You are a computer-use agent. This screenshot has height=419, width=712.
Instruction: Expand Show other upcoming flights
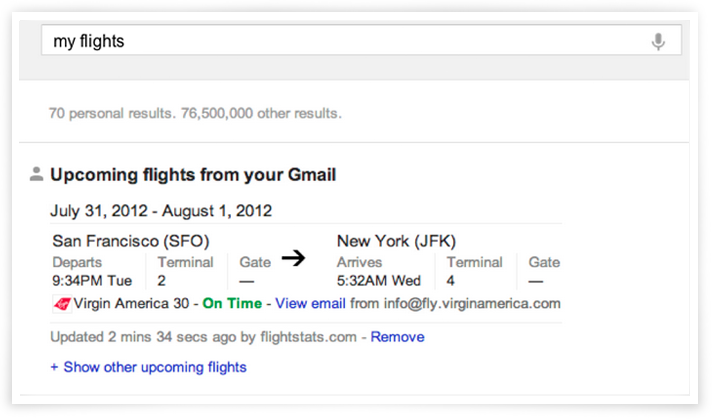pos(148,367)
